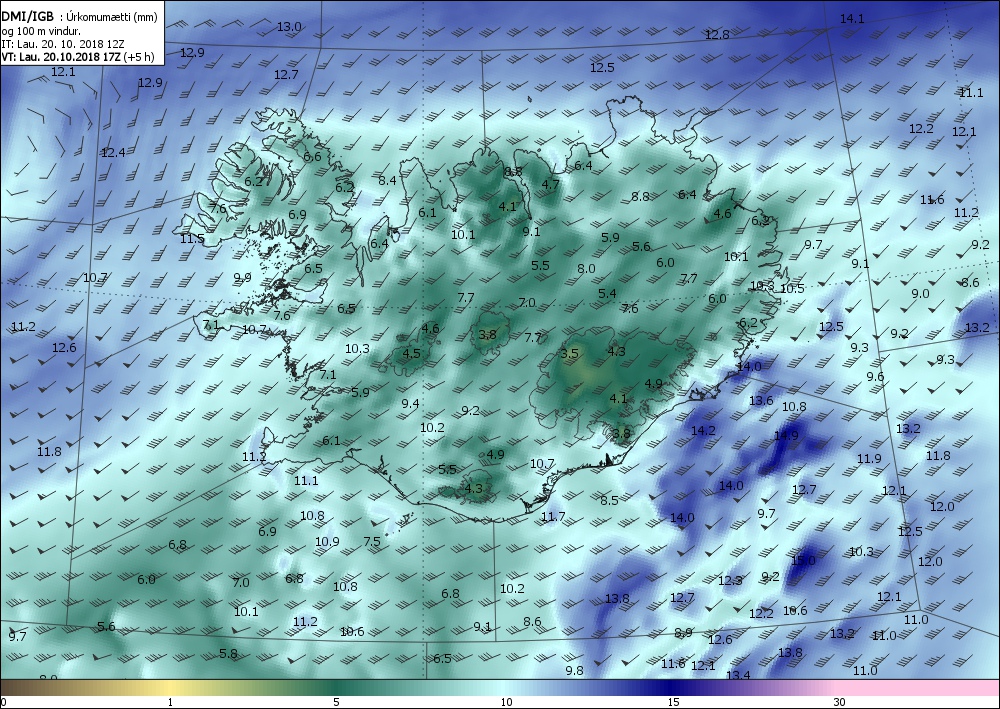The image size is (1000, 709).
Task: Click the 'og 100 m vindur.' legend line
Action: click(41, 31)
